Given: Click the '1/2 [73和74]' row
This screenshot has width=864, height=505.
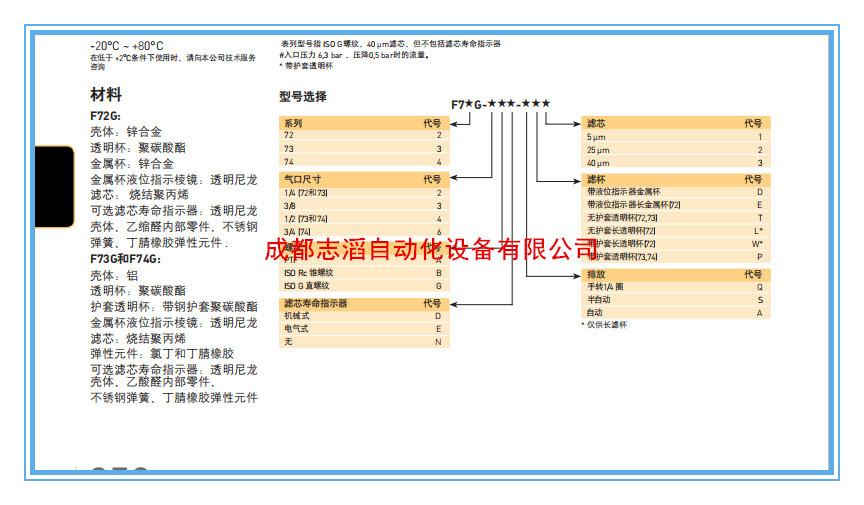Looking at the screenshot, I should [x=364, y=219].
